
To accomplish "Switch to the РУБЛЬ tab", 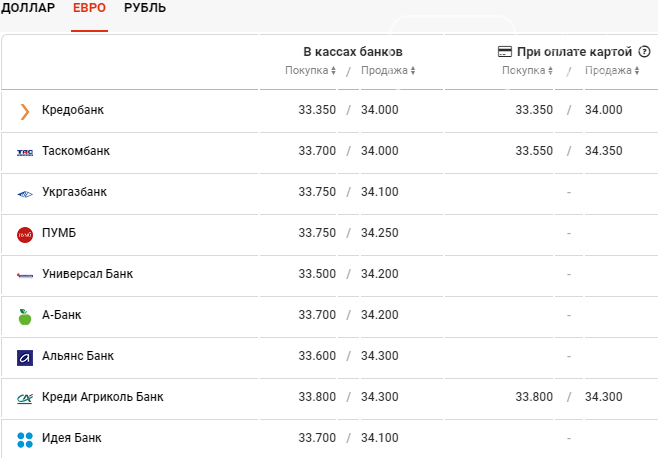I will [x=145, y=8].
